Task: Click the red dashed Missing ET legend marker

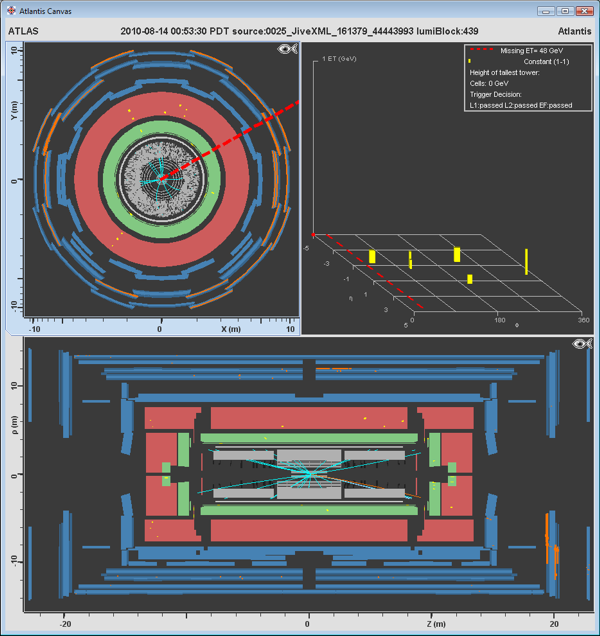Action: [x=489, y=50]
